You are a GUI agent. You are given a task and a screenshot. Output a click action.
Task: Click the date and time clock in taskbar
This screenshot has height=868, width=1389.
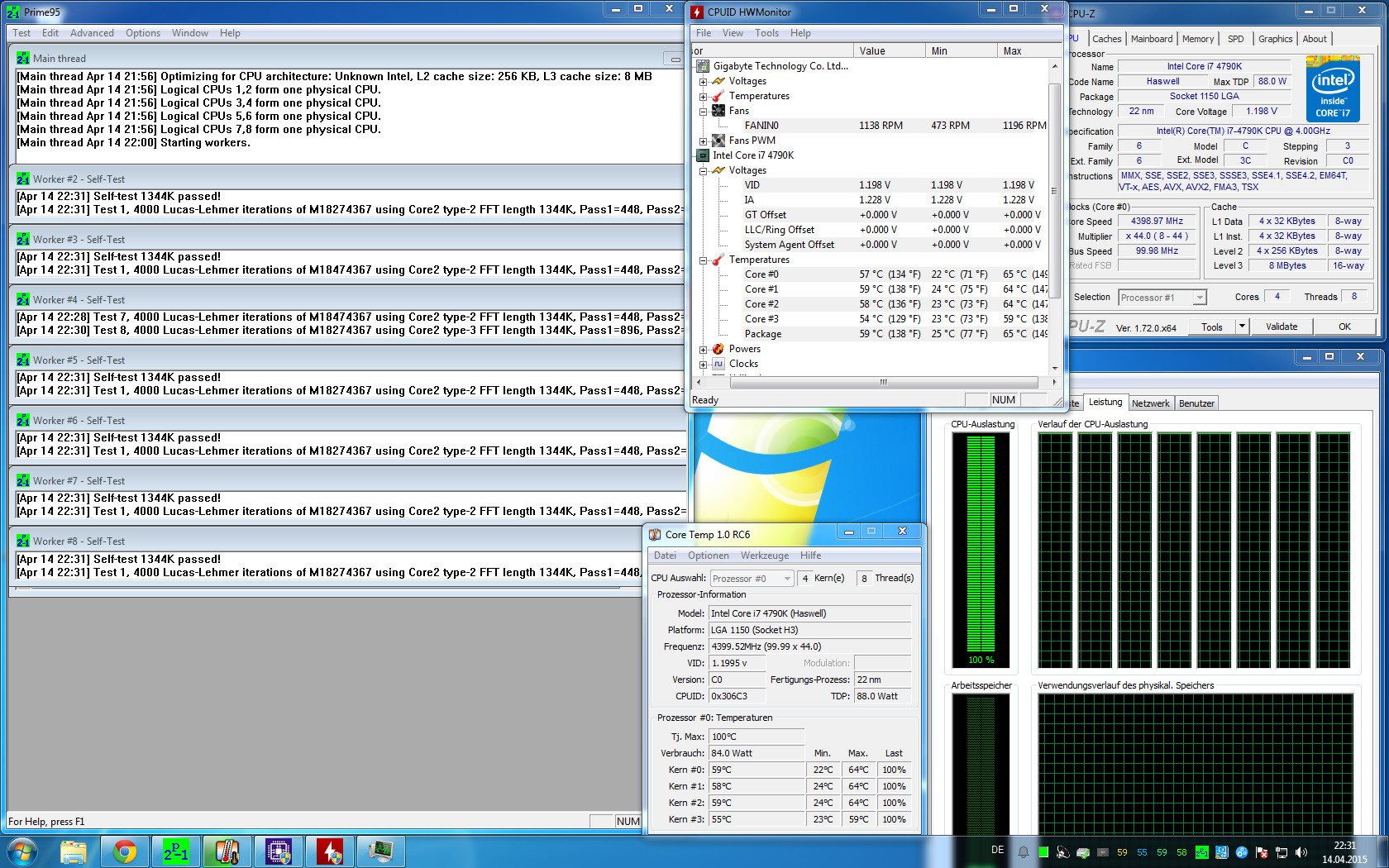click(x=1344, y=852)
